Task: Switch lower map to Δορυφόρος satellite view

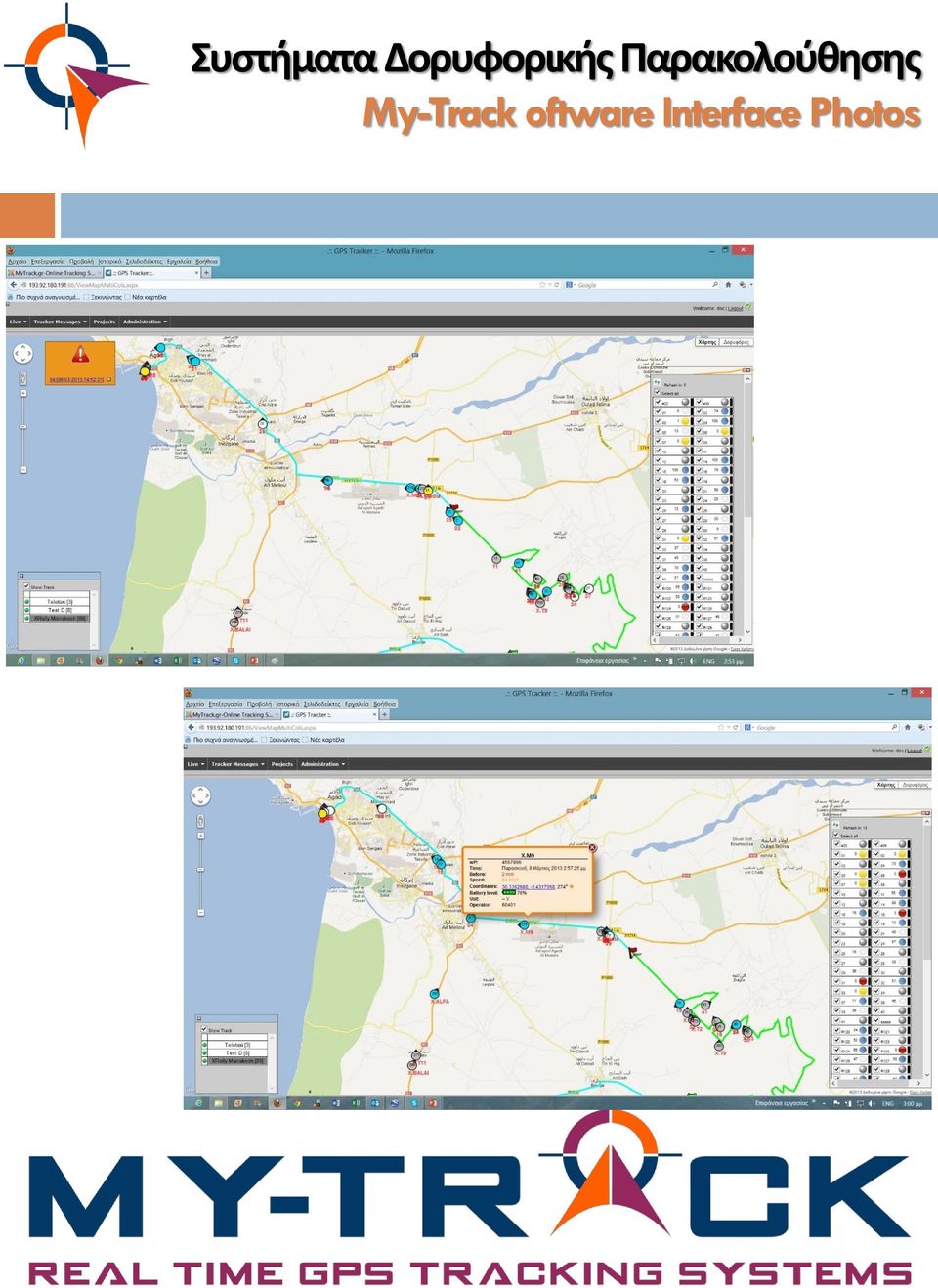Action: pyautogui.click(x=915, y=785)
